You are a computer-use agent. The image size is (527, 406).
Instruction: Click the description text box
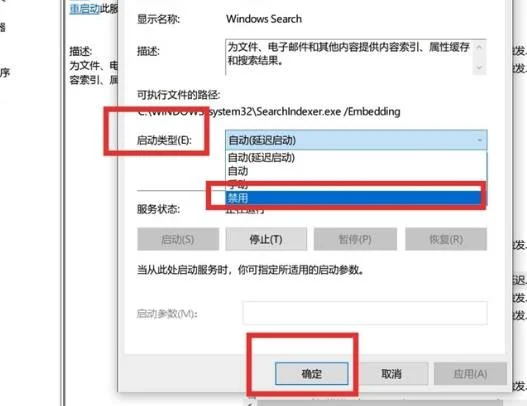tap(356, 56)
